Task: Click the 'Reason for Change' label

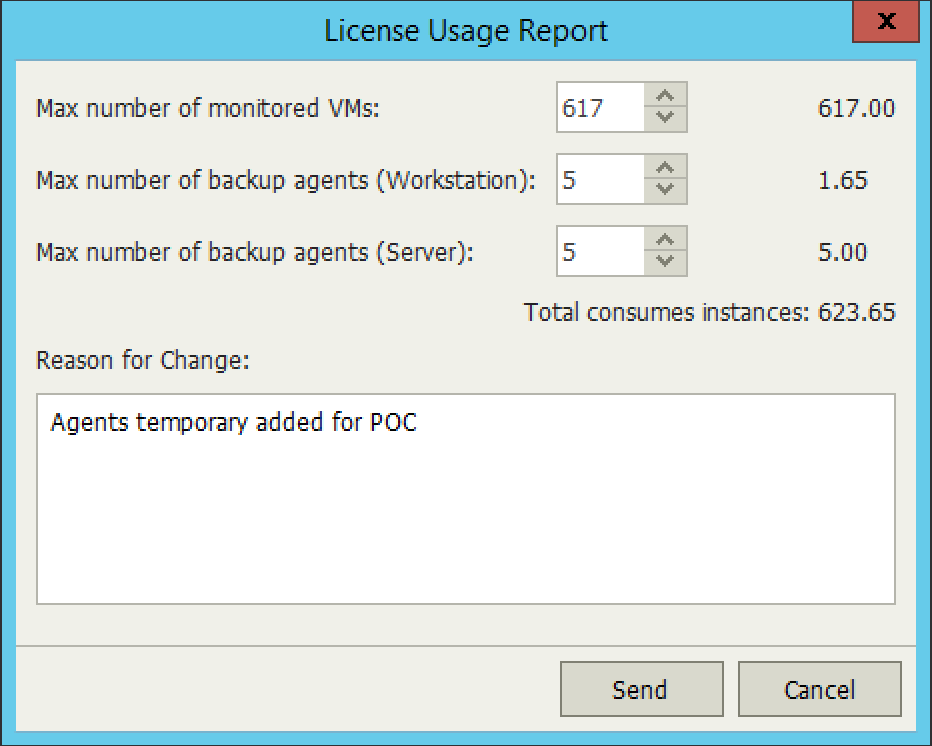Action: pyautogui.click(x=143, y=360)
